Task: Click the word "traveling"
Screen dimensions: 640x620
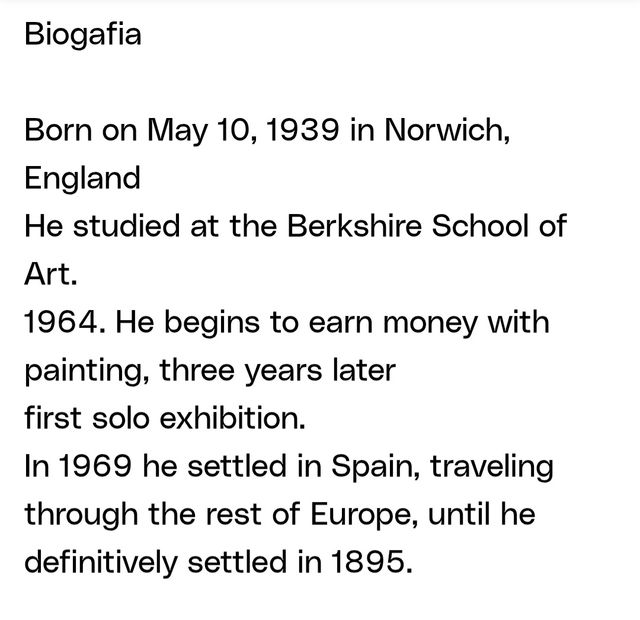Action: pos(502,467)
